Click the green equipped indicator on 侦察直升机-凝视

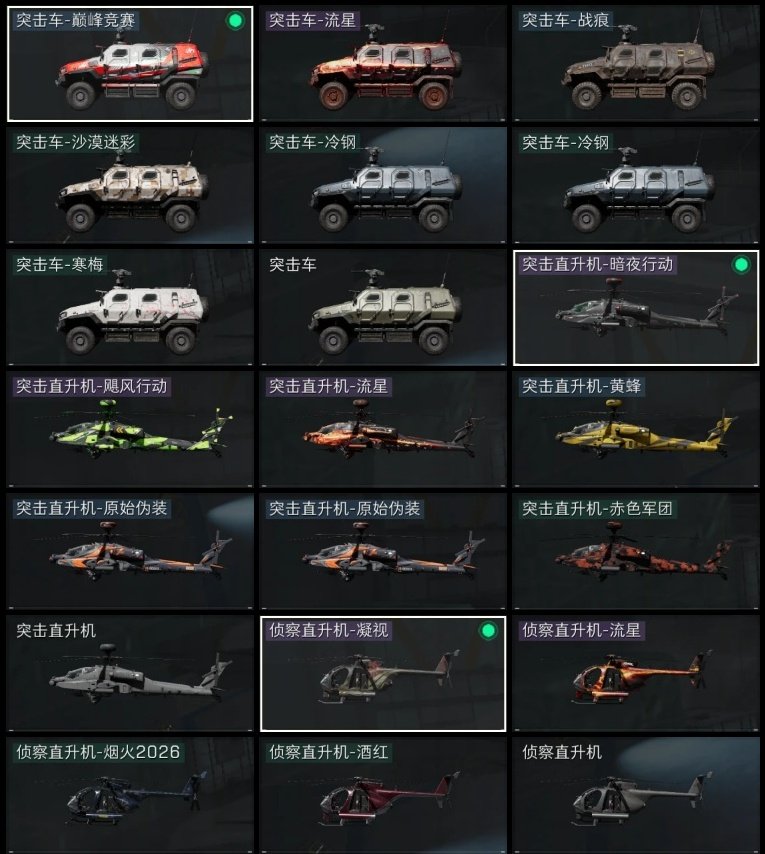coord(488,631)
